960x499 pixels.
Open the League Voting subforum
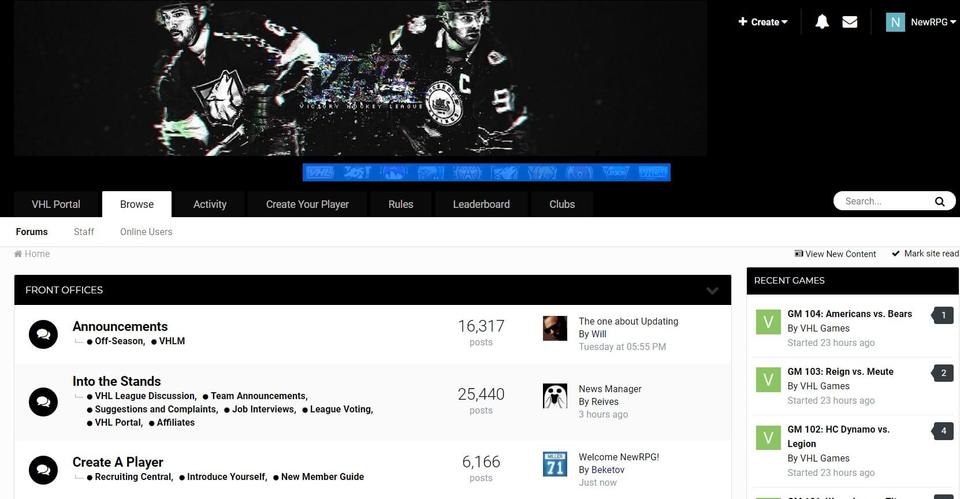342,409
